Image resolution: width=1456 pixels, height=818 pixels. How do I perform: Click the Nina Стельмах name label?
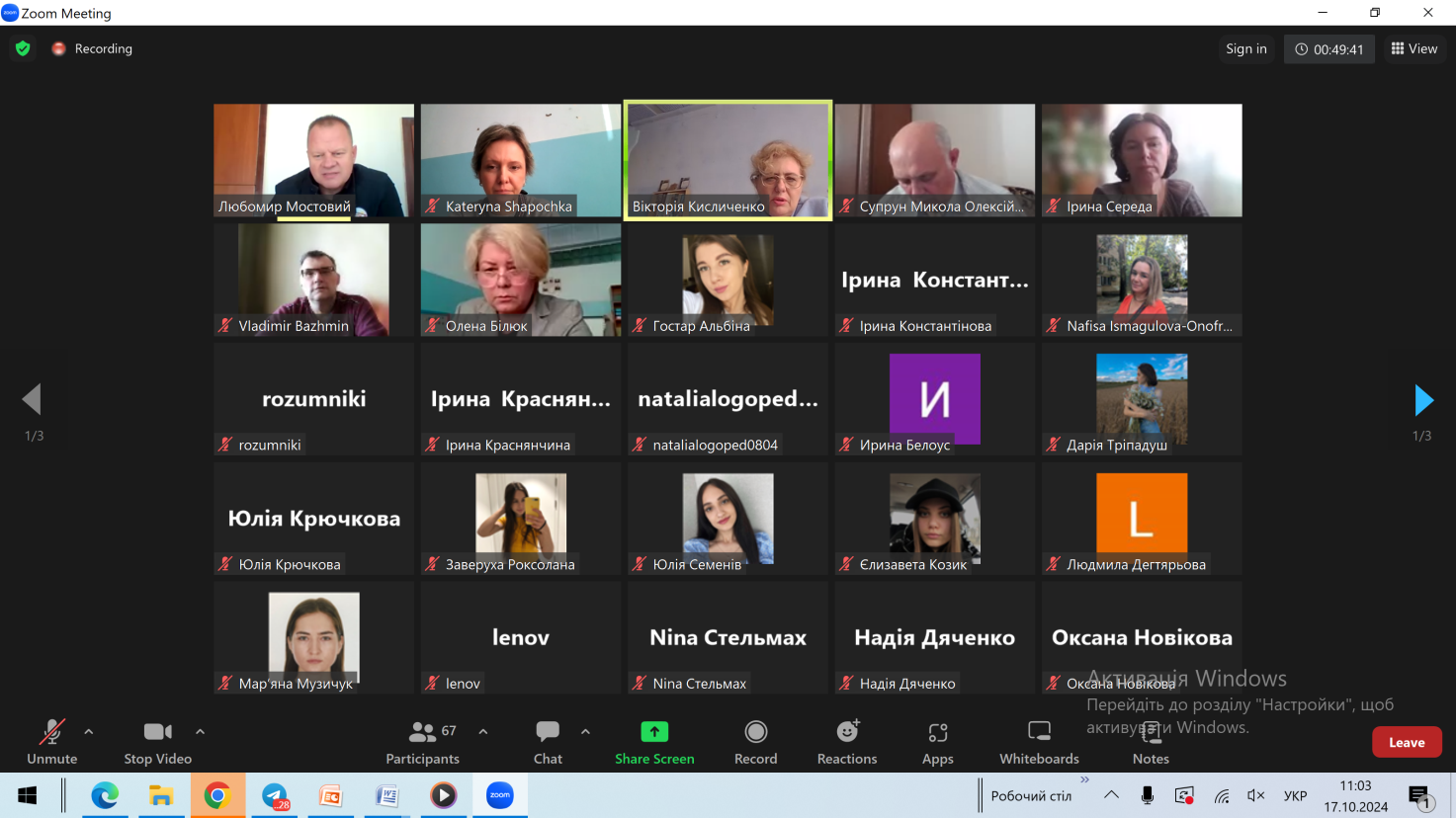(700, 683)
